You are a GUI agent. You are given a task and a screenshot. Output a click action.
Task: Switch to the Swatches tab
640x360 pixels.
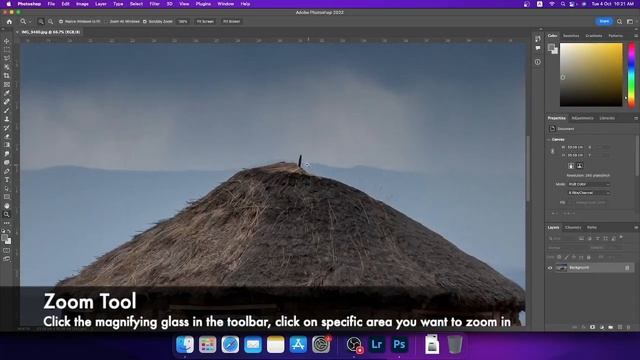[x=571, y=36]
